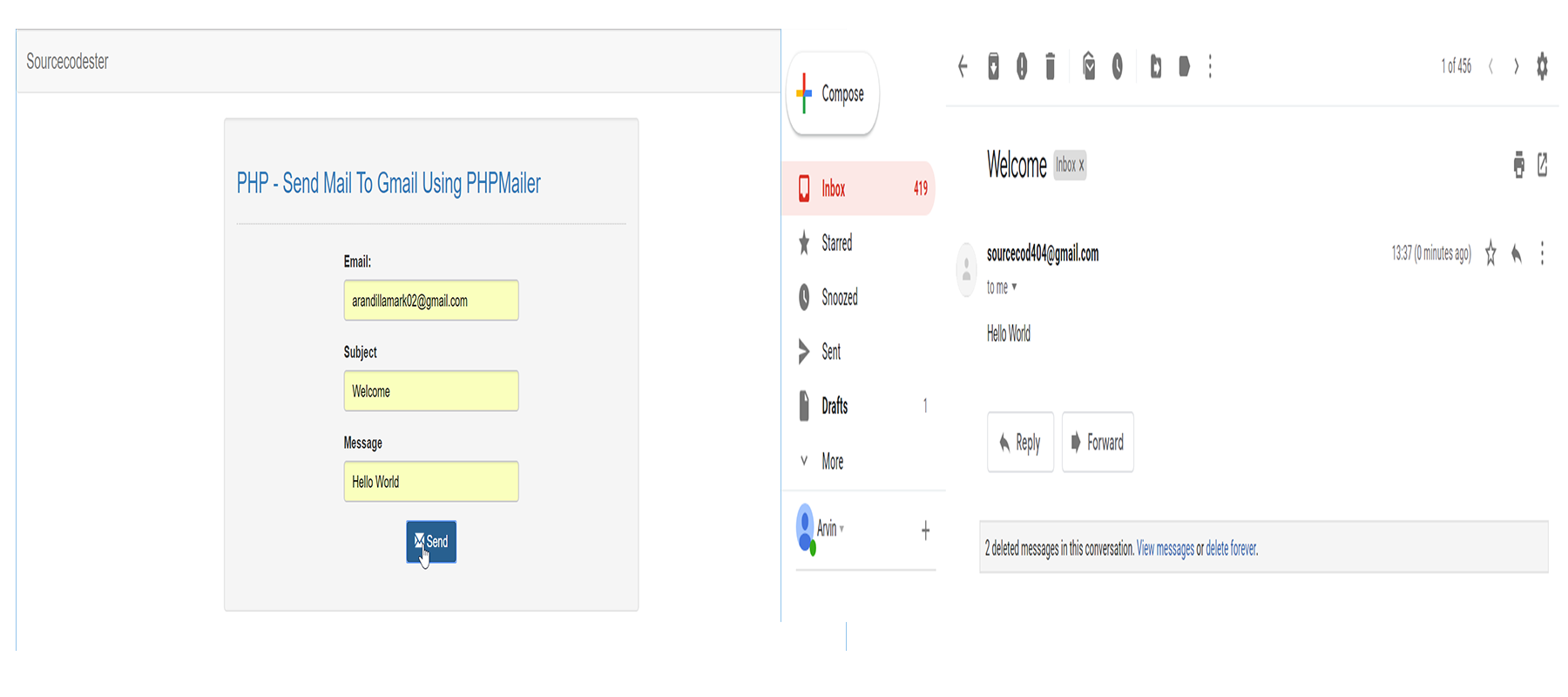Click the '13:37 (0 minutes ago)' timestamp
This screenshot has width=1568, height=697.
[x=1430, y=254]
